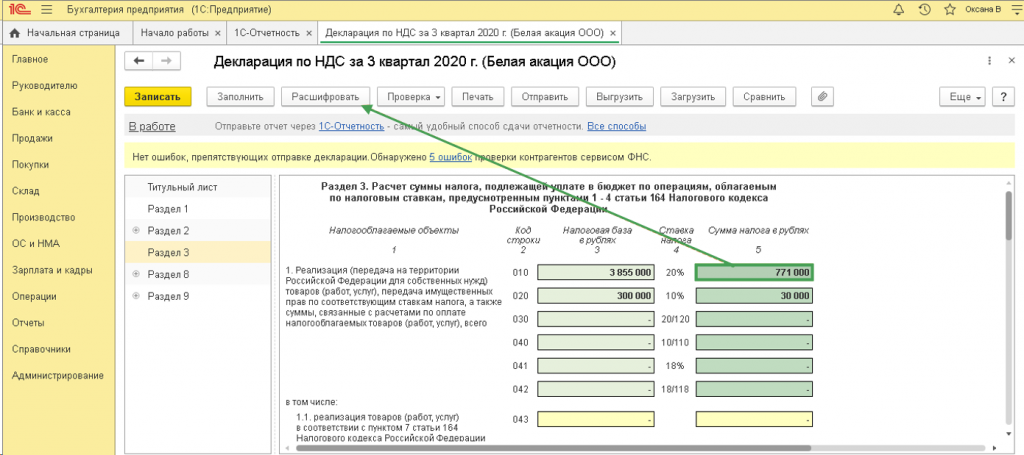Switch to the Начало работы tab
The width and height of the screenshot is (1024, 455).
click(x=174, y=33)
